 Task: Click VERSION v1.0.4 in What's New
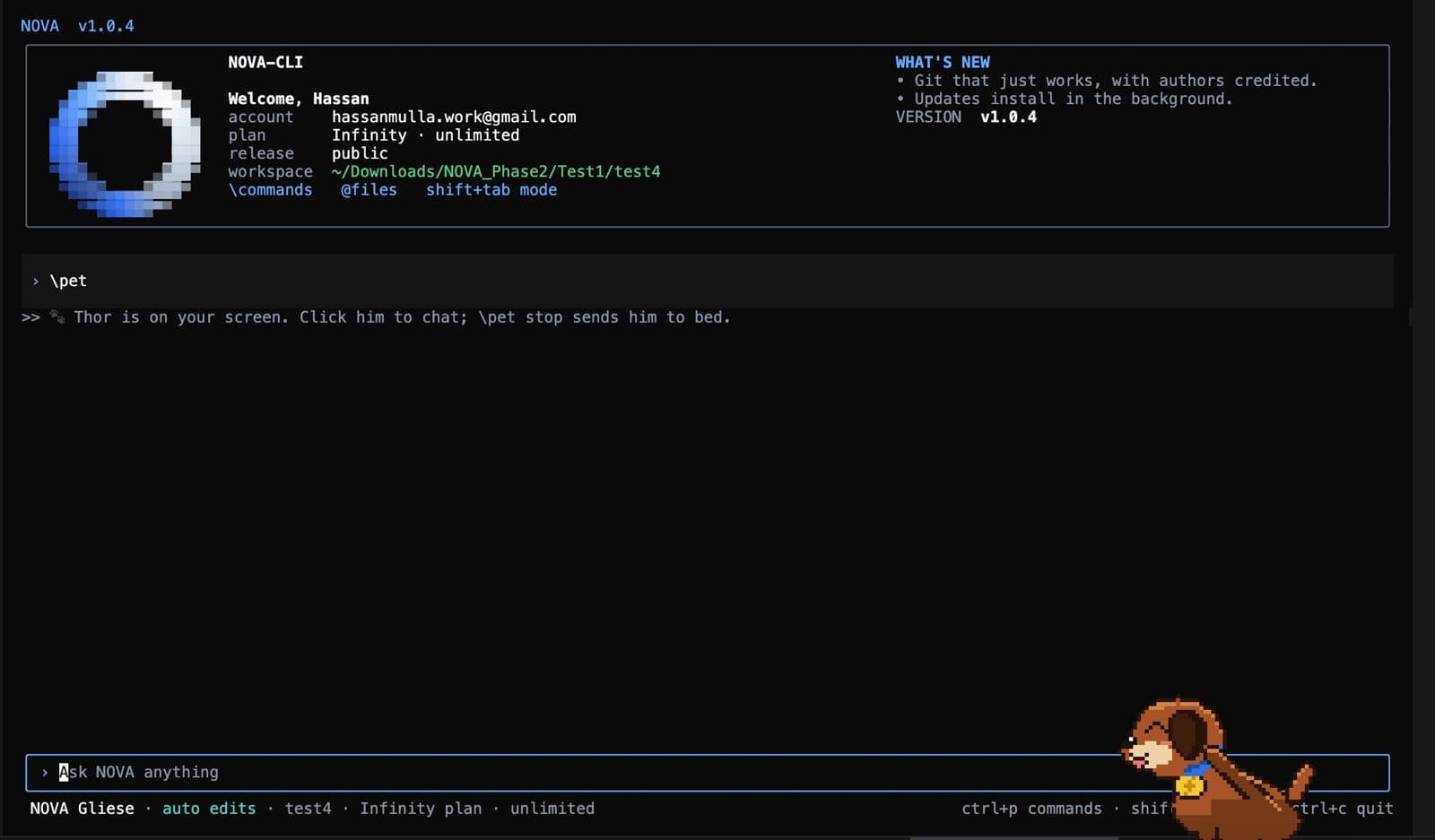[x=966, y=117]
